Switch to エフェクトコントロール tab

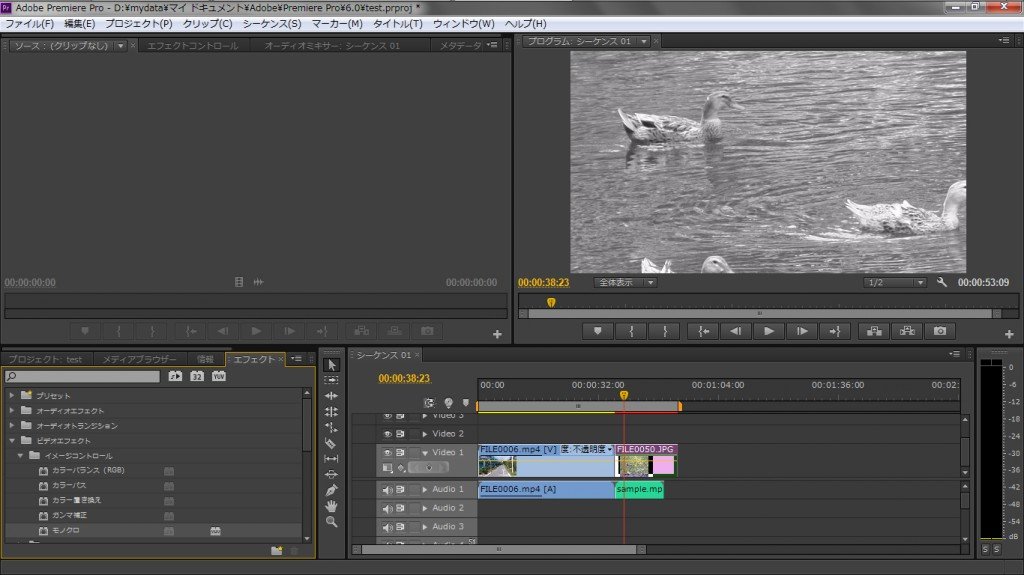click(193, 46)
